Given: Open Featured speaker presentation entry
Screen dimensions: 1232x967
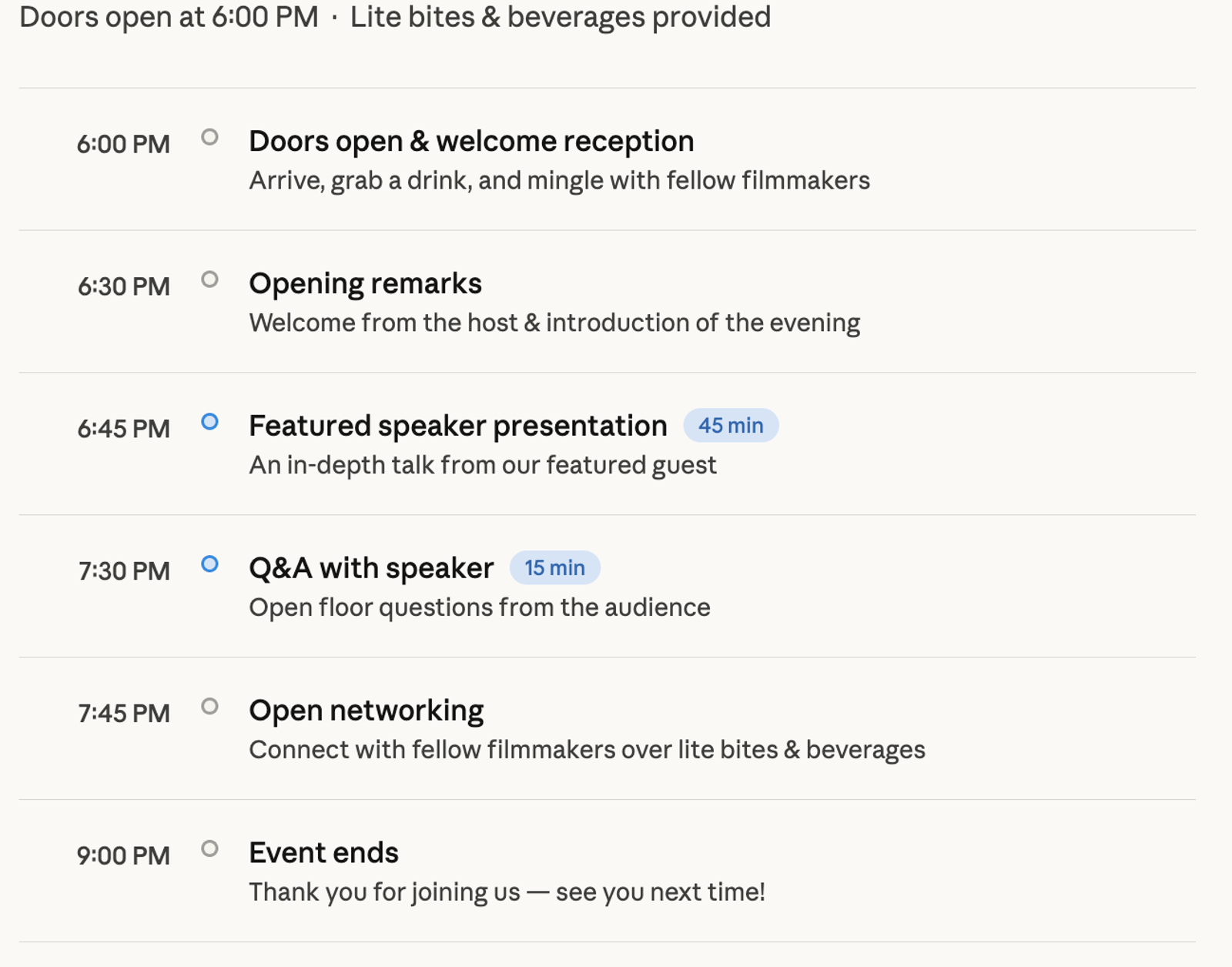Looking at the screenshot, I should point(457,427).
